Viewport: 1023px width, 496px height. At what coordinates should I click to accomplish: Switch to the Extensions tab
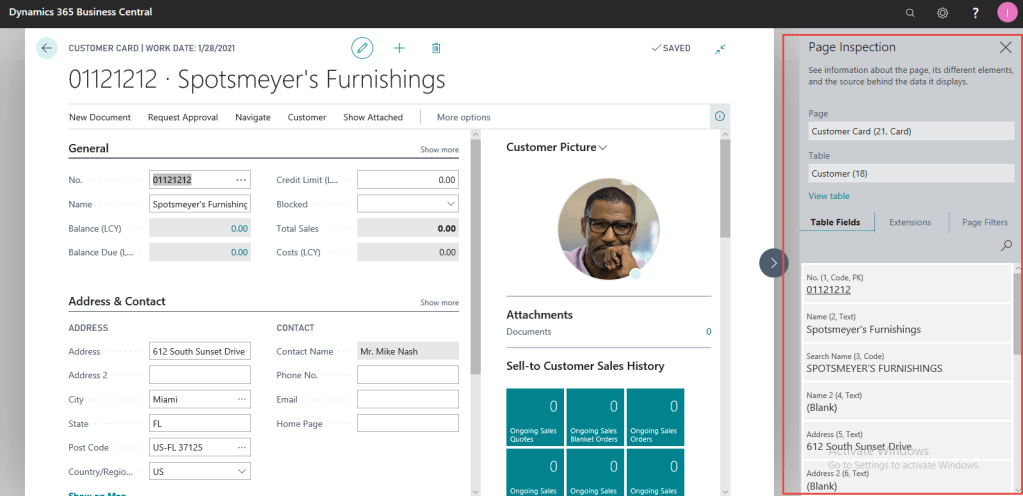coord(910,222)
